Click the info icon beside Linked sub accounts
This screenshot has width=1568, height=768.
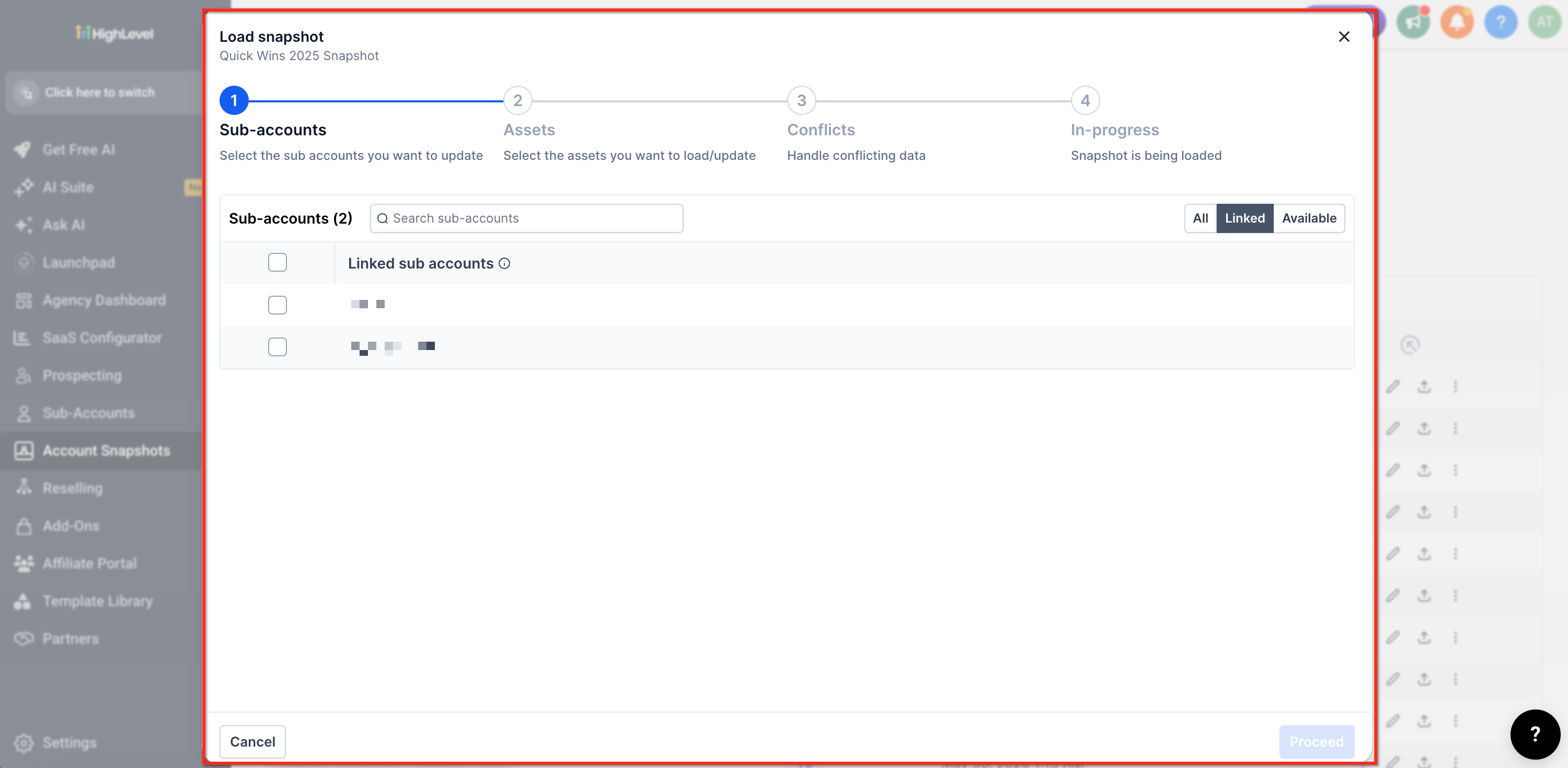[x=504, y=263]
